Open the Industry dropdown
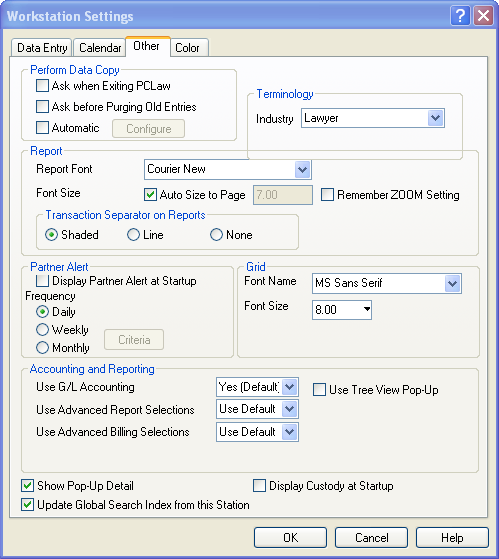 436,118
